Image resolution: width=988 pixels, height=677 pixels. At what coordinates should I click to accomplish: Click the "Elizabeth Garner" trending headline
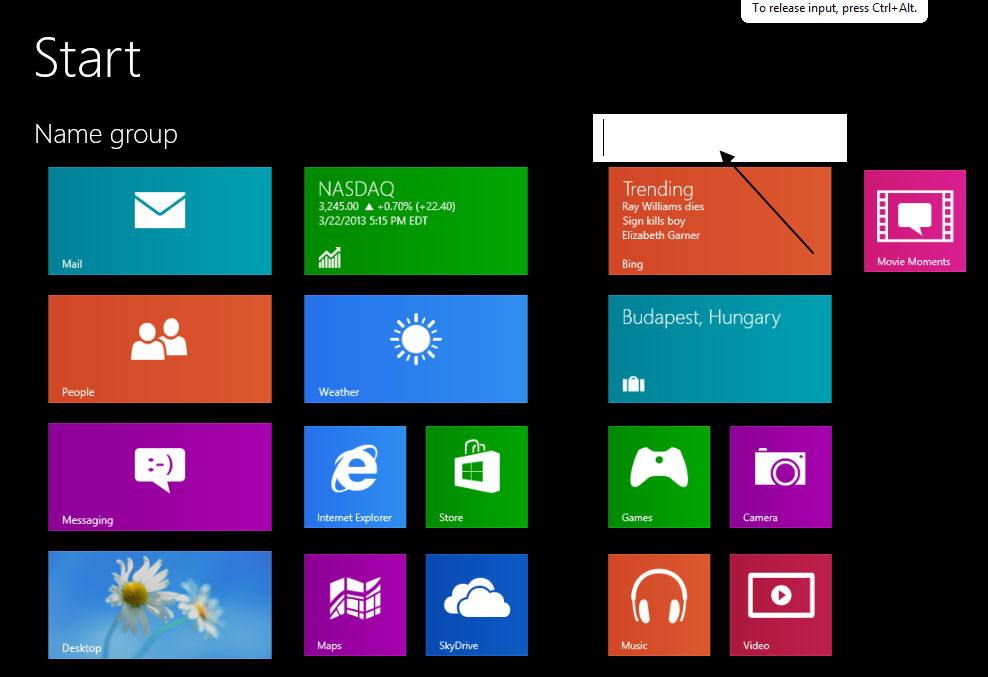[x=661, y=235]
